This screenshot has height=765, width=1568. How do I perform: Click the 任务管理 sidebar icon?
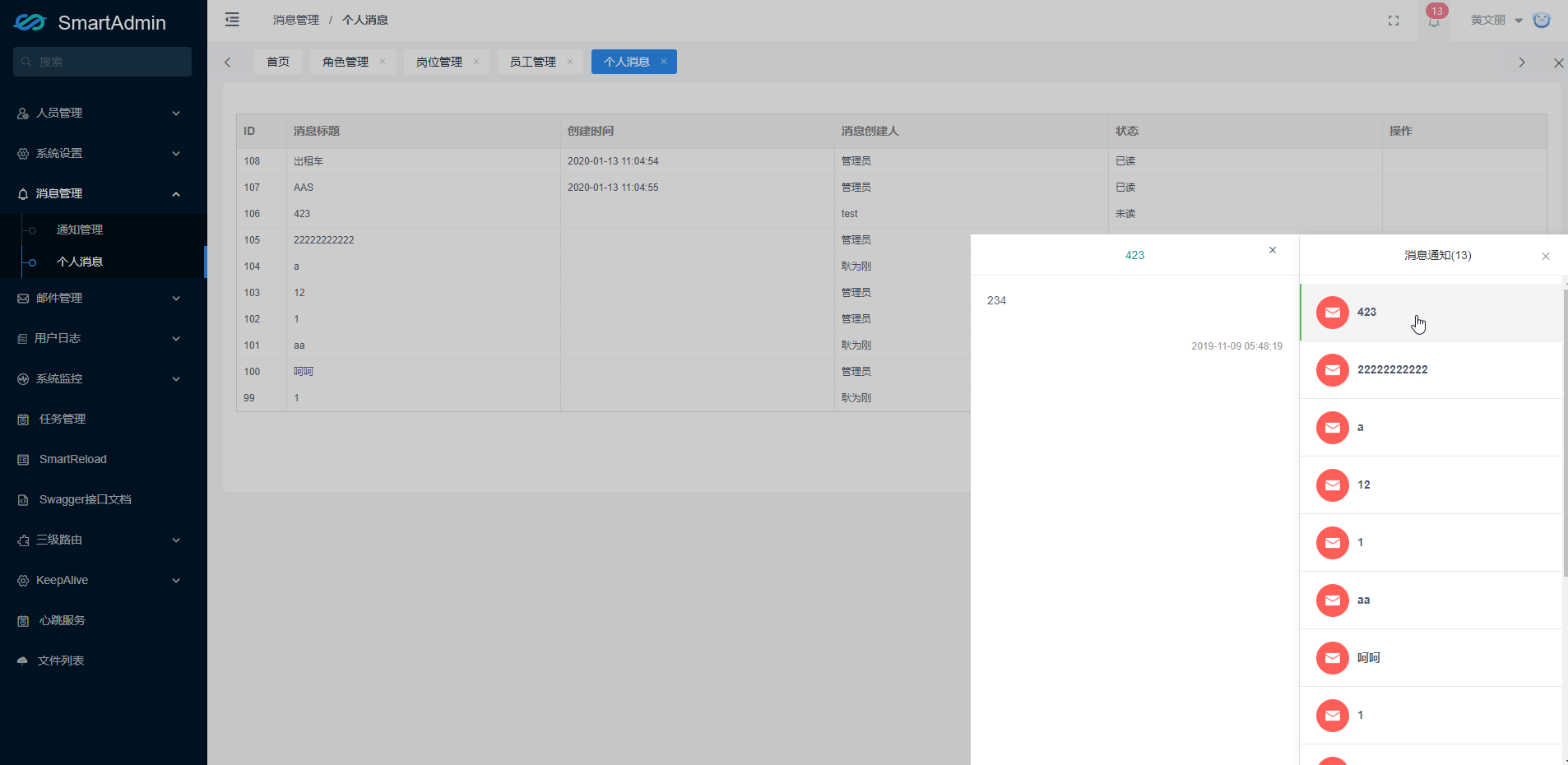pos(22,419)
